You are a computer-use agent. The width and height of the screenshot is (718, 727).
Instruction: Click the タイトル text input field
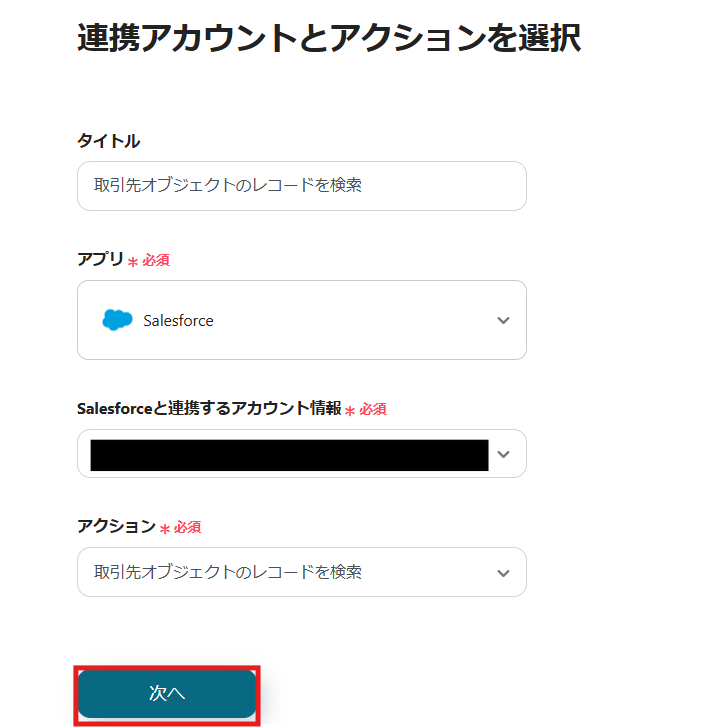301,186
